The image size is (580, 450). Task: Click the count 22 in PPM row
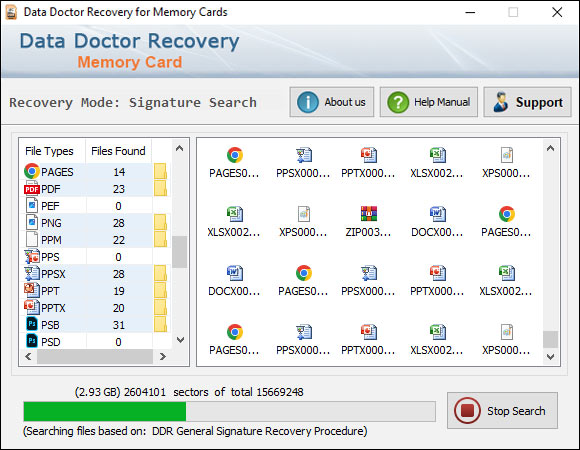tap(119, 240)
